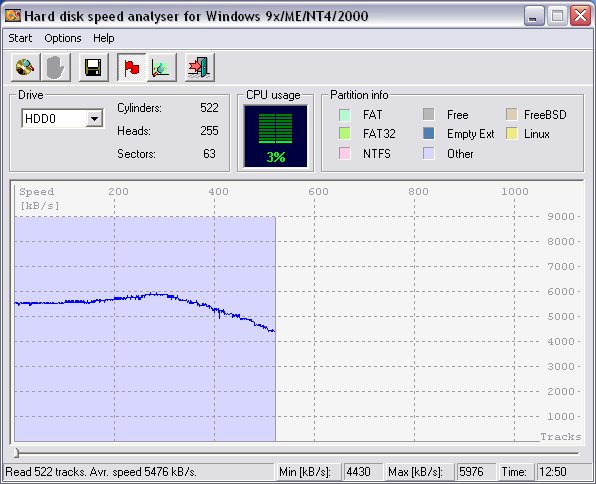Image resolution: width=596 pixels, height=484 pixels.
Task: Minimize the window
Action: (x=534, y=16)
